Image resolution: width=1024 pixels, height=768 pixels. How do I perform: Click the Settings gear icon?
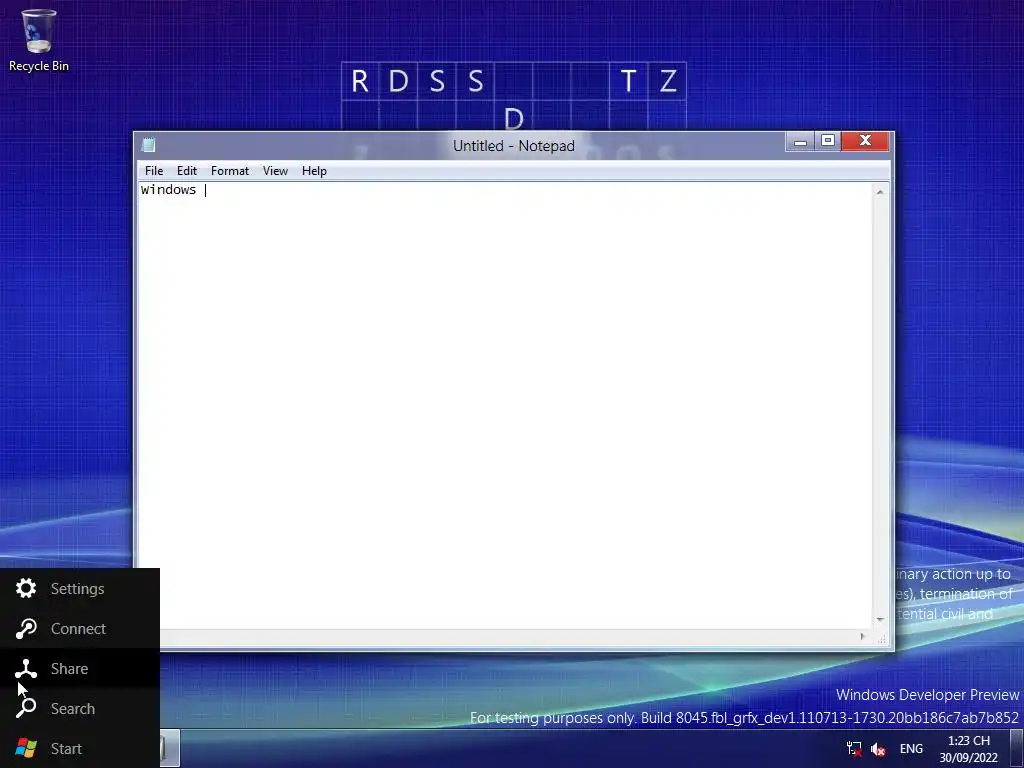coord(26,588)
